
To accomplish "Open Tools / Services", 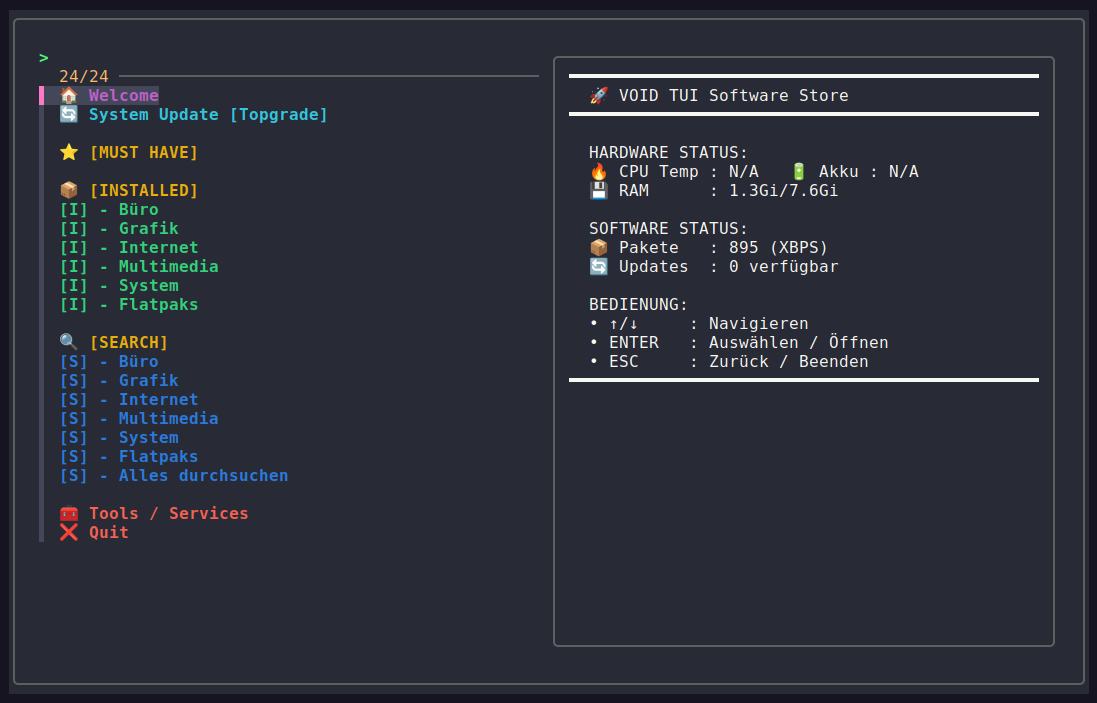I will click(x=168, y=513).
